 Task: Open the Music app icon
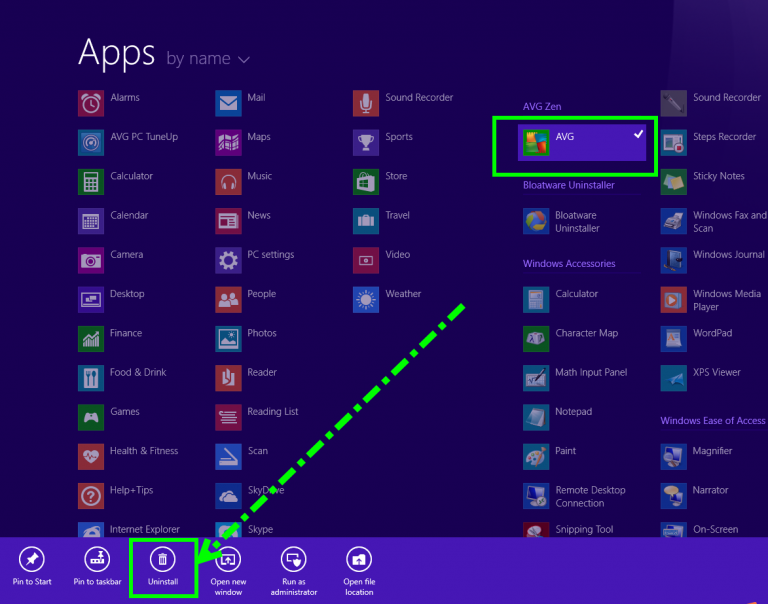(x=228, y=182)
